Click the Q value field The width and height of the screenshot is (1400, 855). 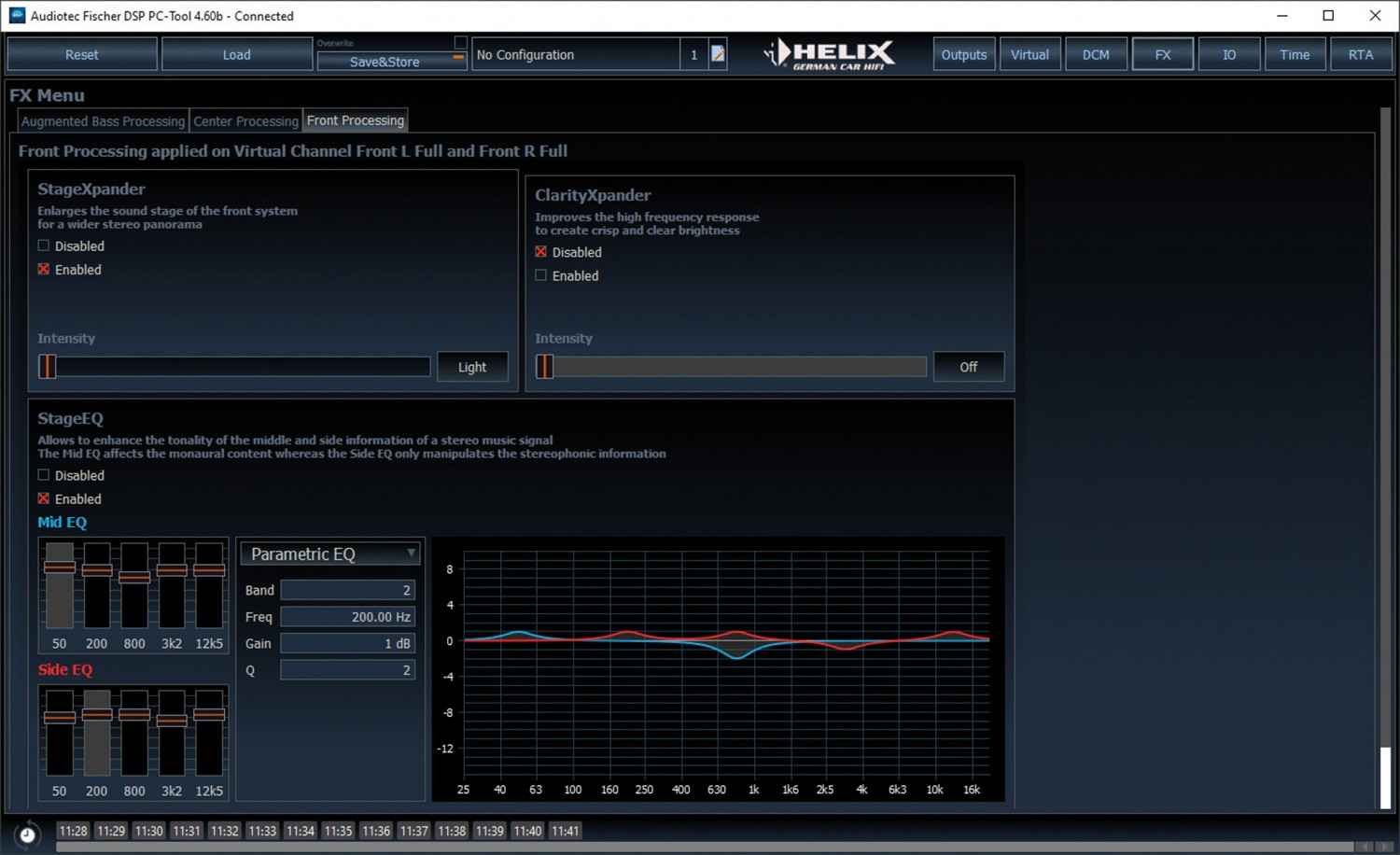[347, 670]
